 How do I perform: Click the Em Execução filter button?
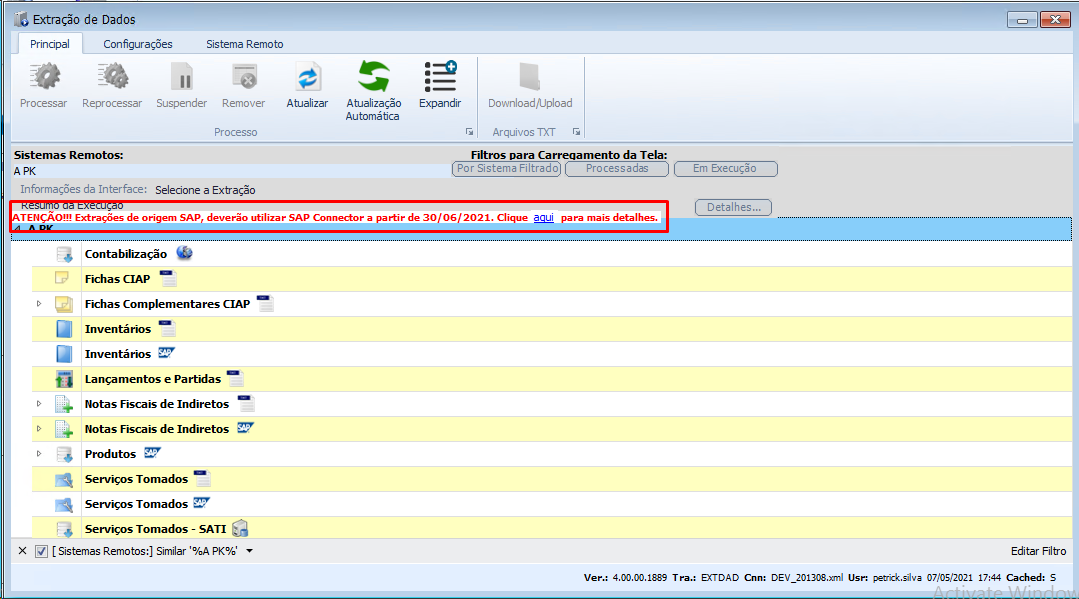tap(725, 169)
